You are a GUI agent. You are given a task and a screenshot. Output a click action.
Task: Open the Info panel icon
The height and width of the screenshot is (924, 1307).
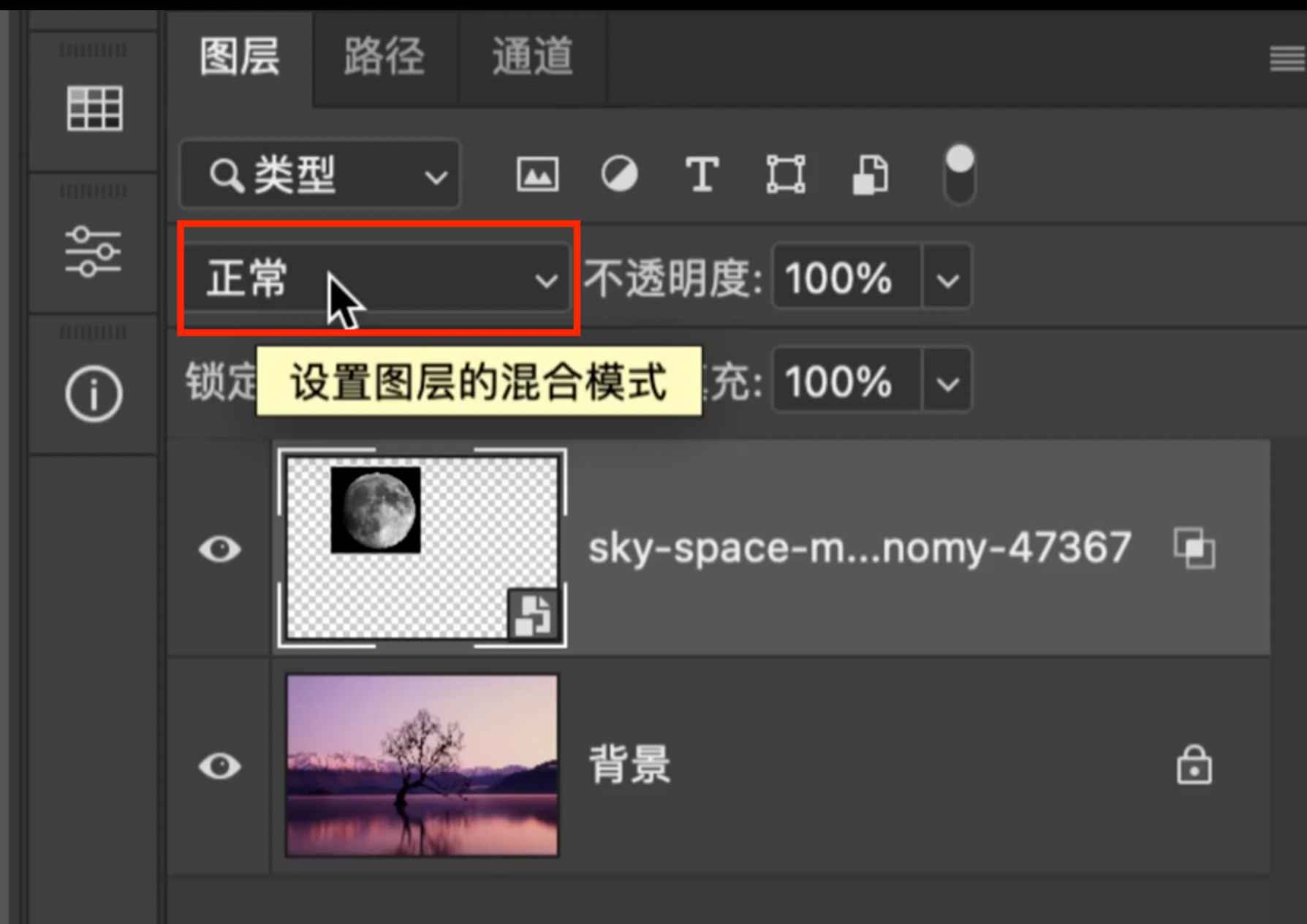point(93,395)
